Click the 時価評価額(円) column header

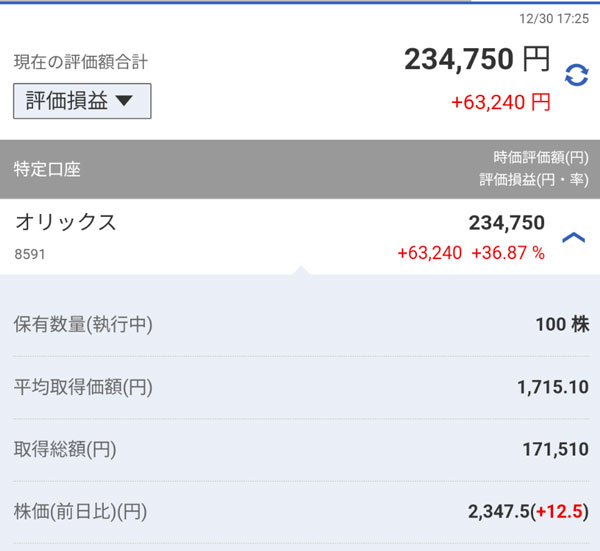(540, 157)
